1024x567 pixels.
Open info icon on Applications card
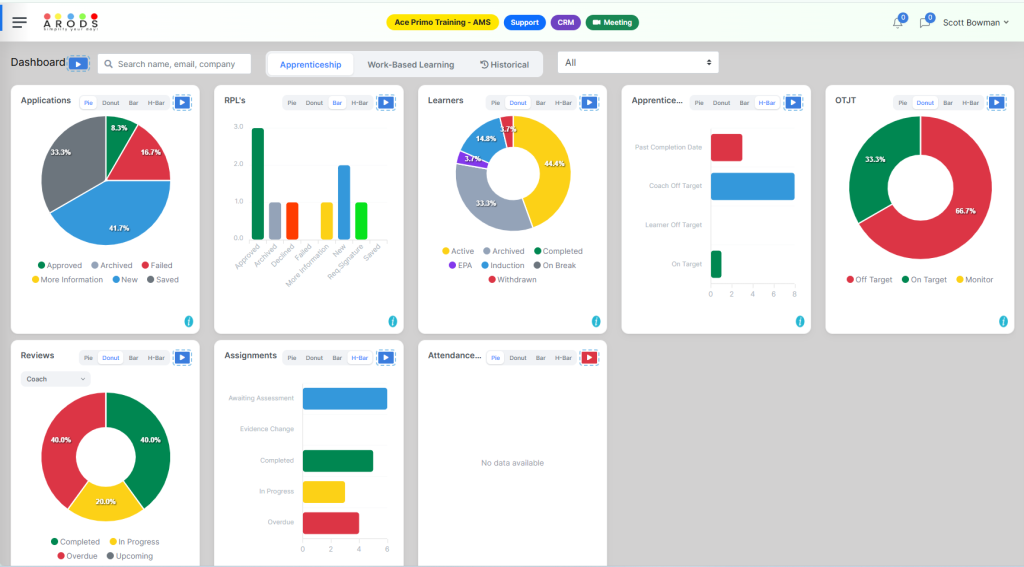pyautogui.click(x=189, y=321)
